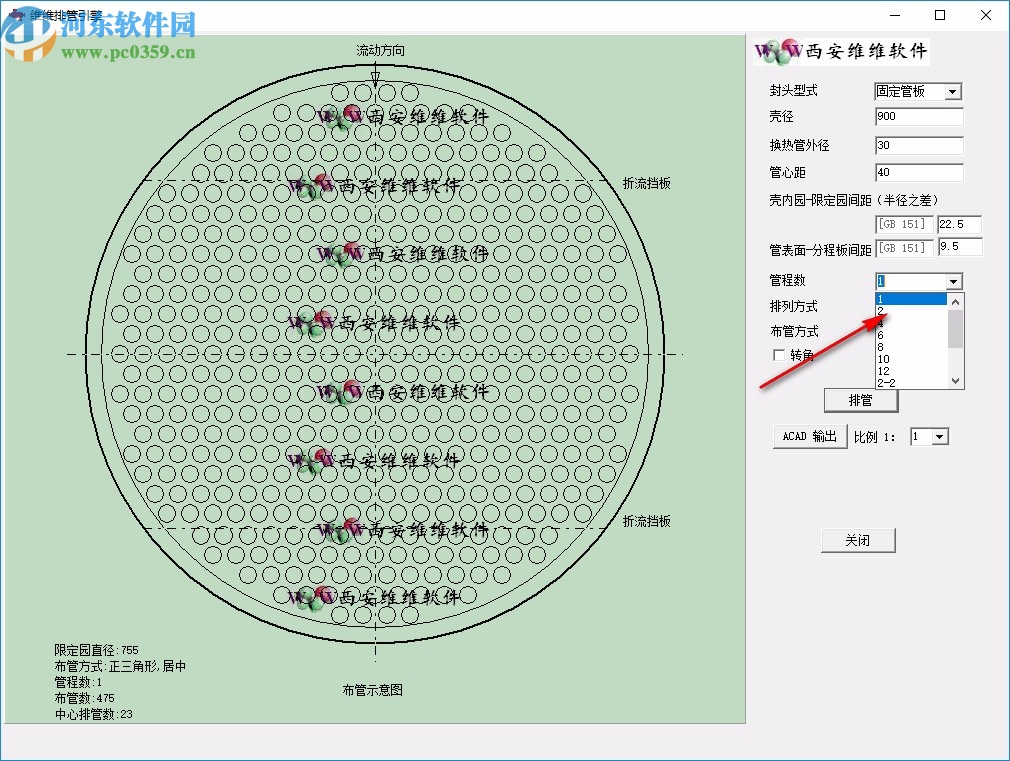Screen dimensions: 1010x761
Task: Click the 西安维维软件 logo at top right
Action: tap(842, 51)
